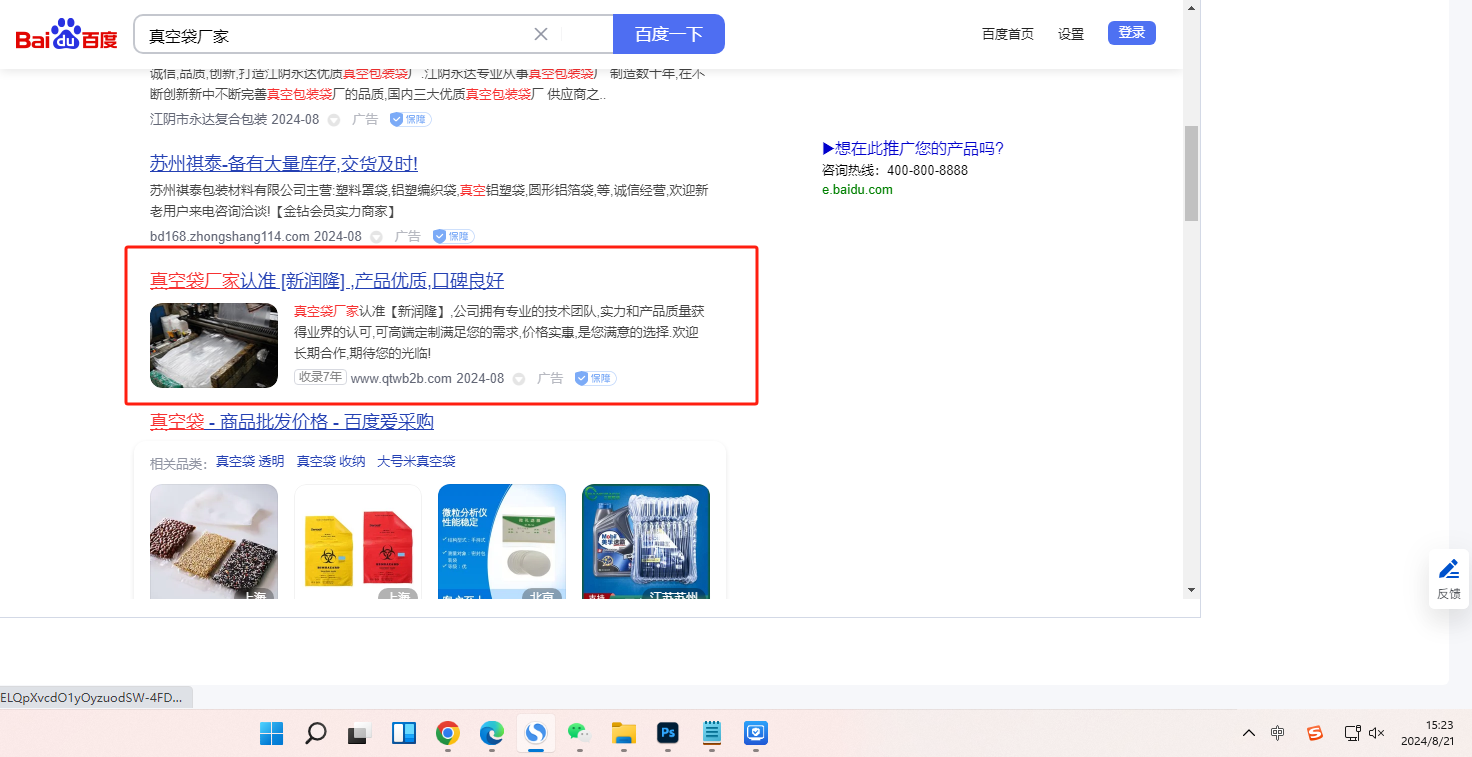Click the 反馈 feedback button
Viewport: 1472px width, 757px height.
point(1449,579)
